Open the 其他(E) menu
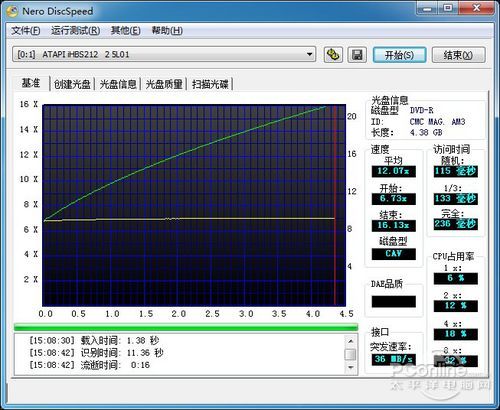Screen dimensions: 500x410 click(125, 31)
